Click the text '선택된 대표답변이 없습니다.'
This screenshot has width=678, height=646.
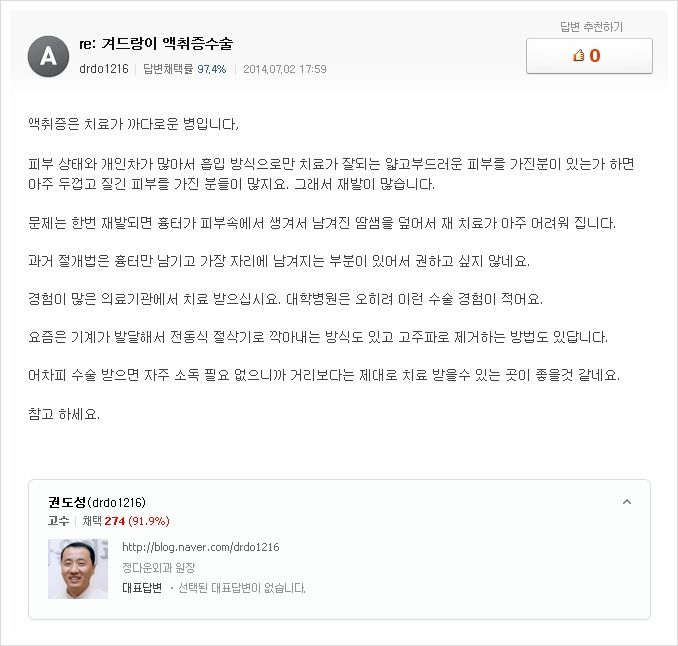tap(242, 588)
